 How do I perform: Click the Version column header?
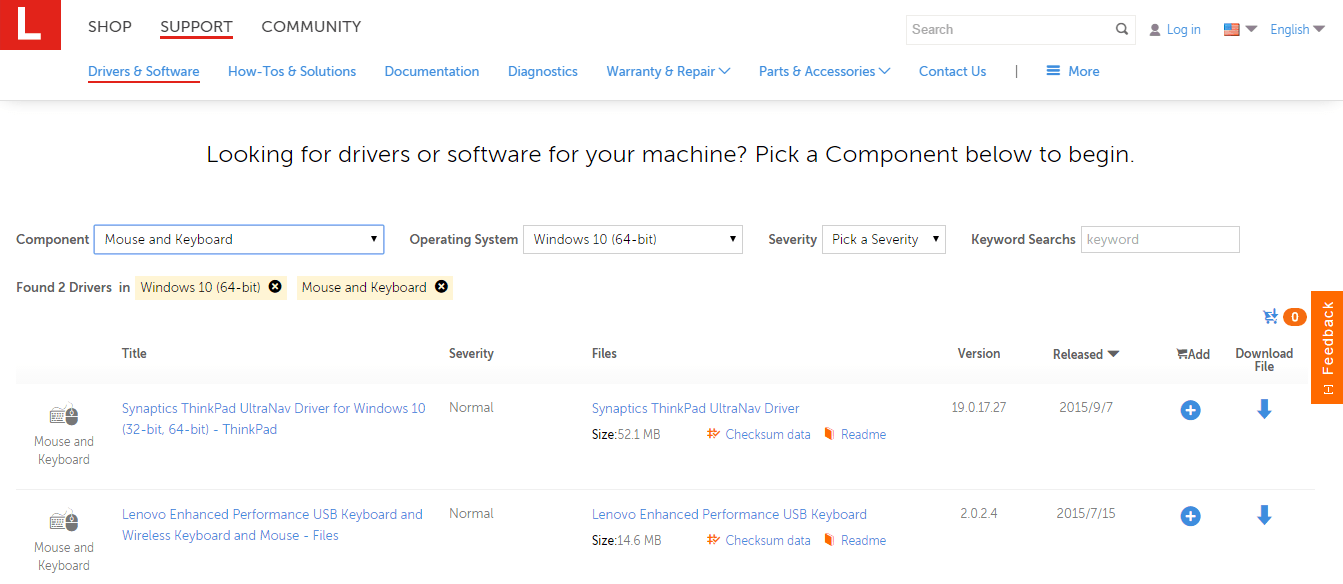(979, 353)
